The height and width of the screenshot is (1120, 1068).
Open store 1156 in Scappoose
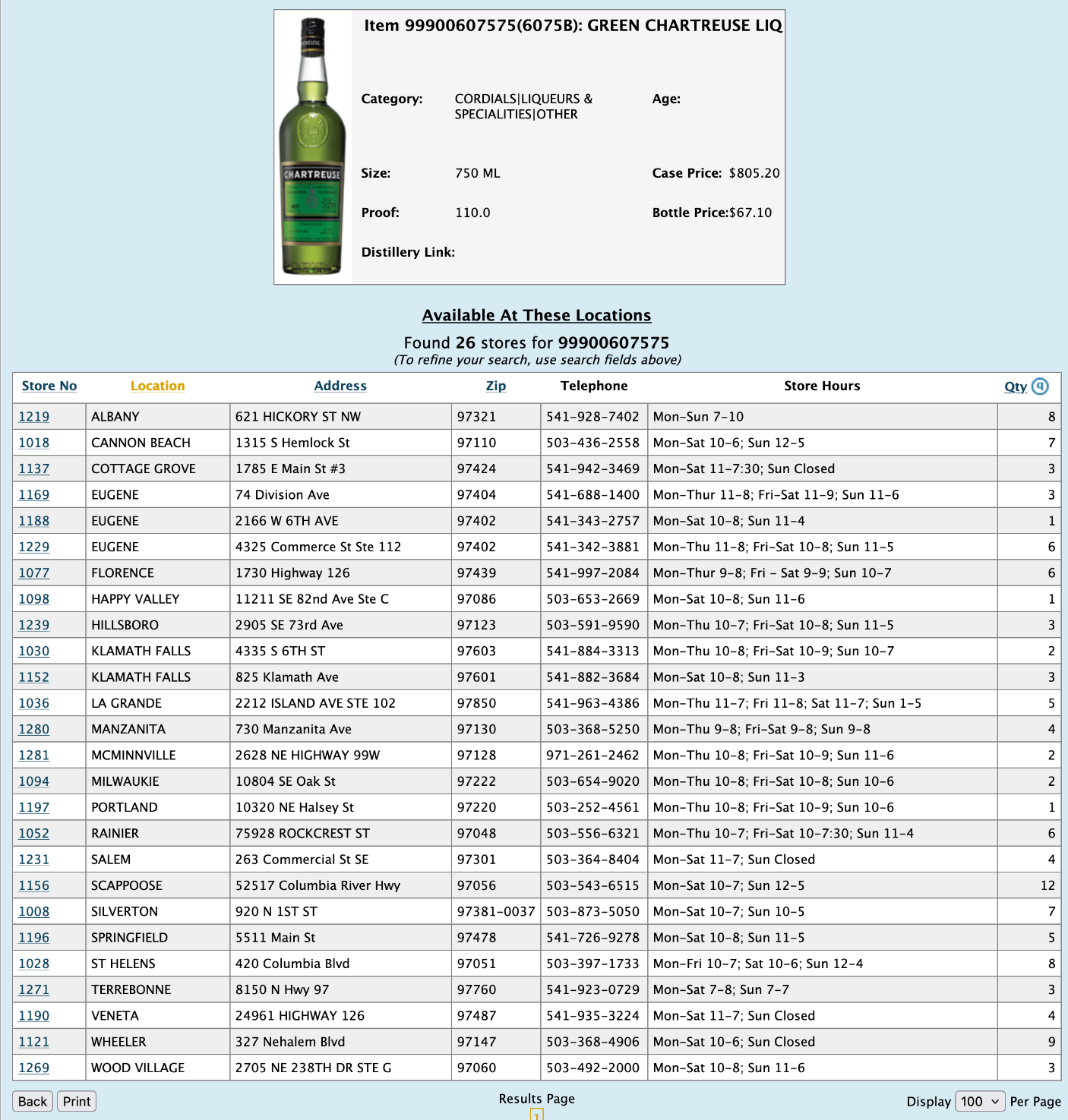(34, 885)
